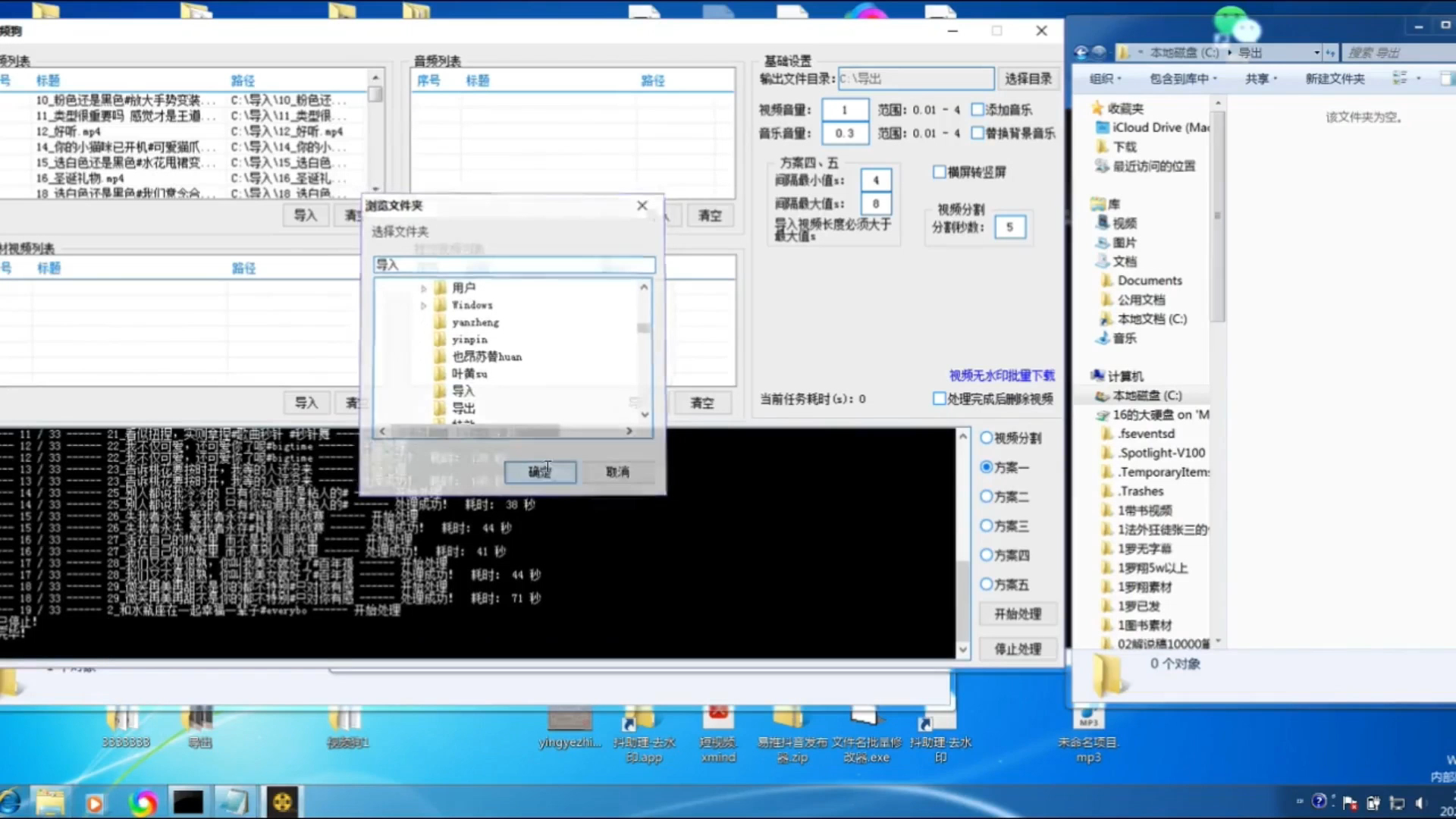Open 视频无水印批量下载 link
Viewport: 1456px width, 819px height.
1002,375
